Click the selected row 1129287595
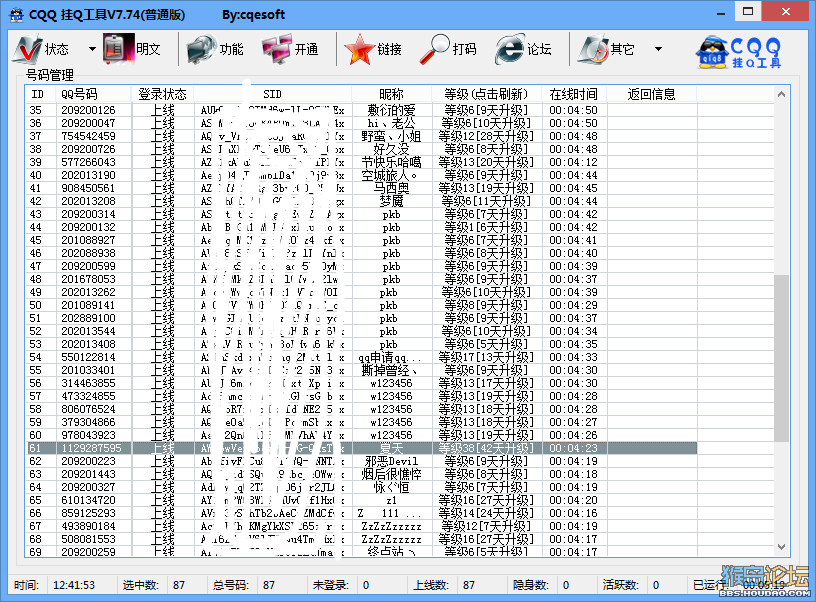This screenshot has width=816, height=602. click(x=362, y=449)
